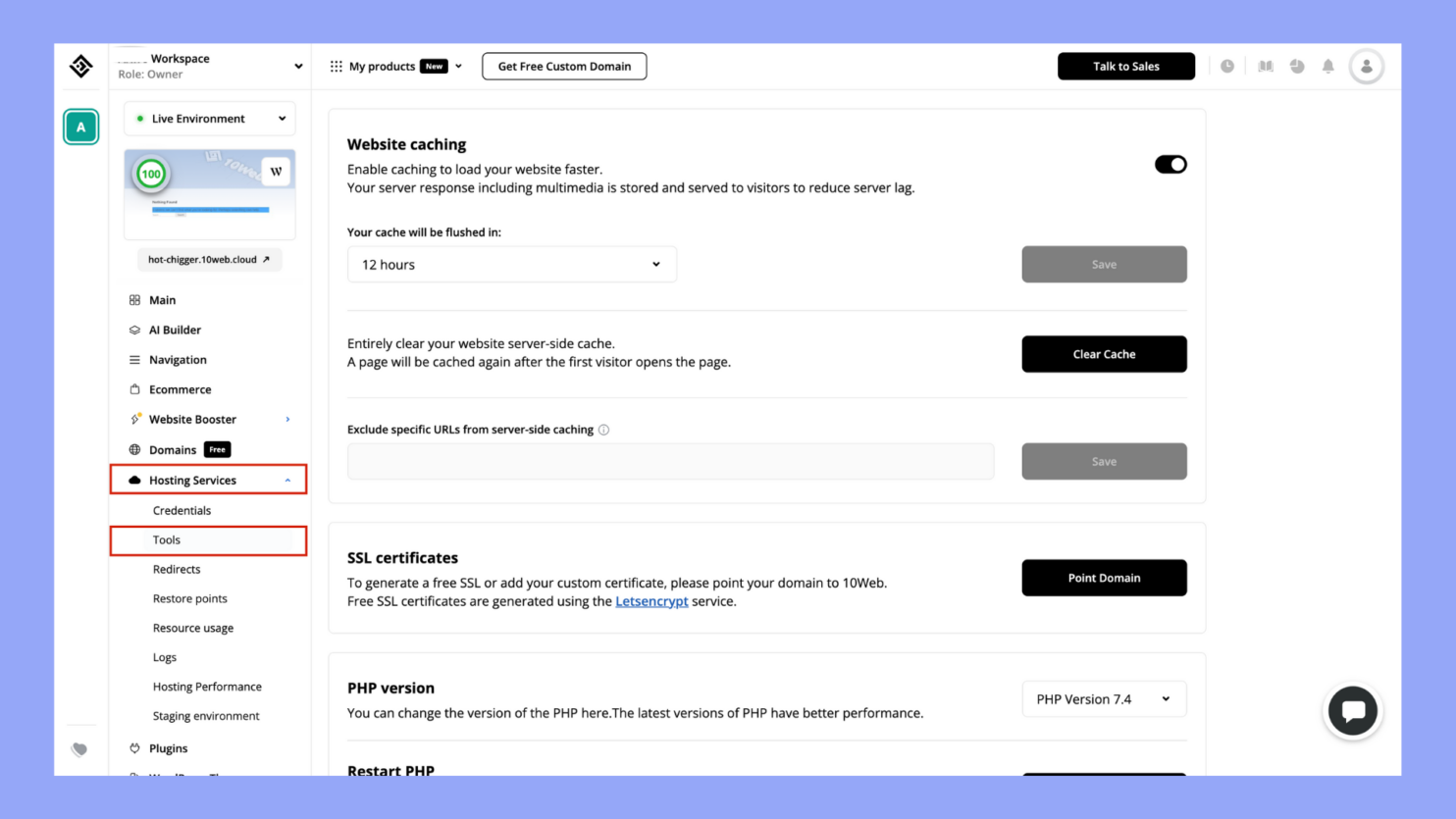Select the A workspace avatar in sidebar

[x=81, y=127]
